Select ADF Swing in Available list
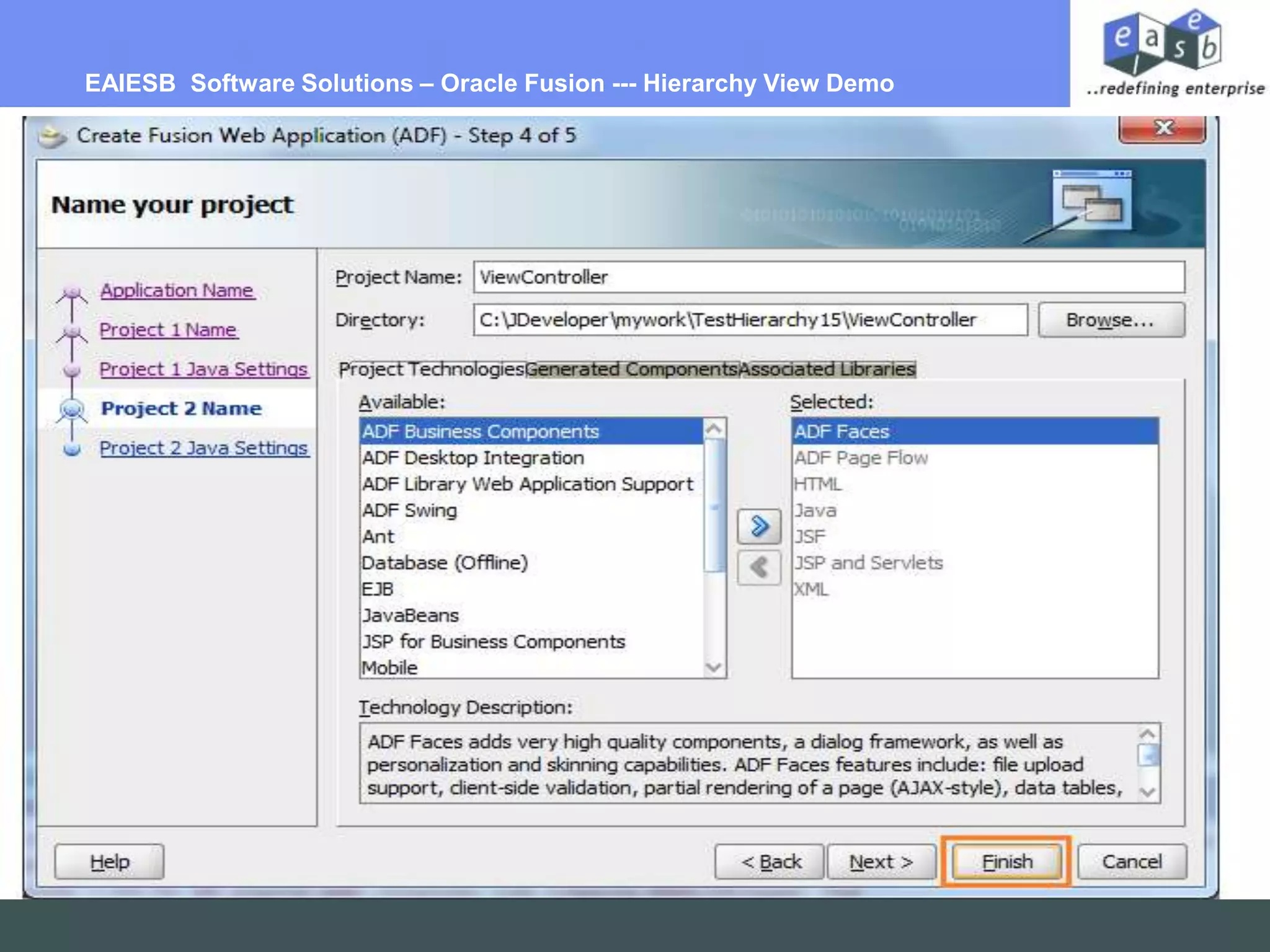 [x=531, y=511]
